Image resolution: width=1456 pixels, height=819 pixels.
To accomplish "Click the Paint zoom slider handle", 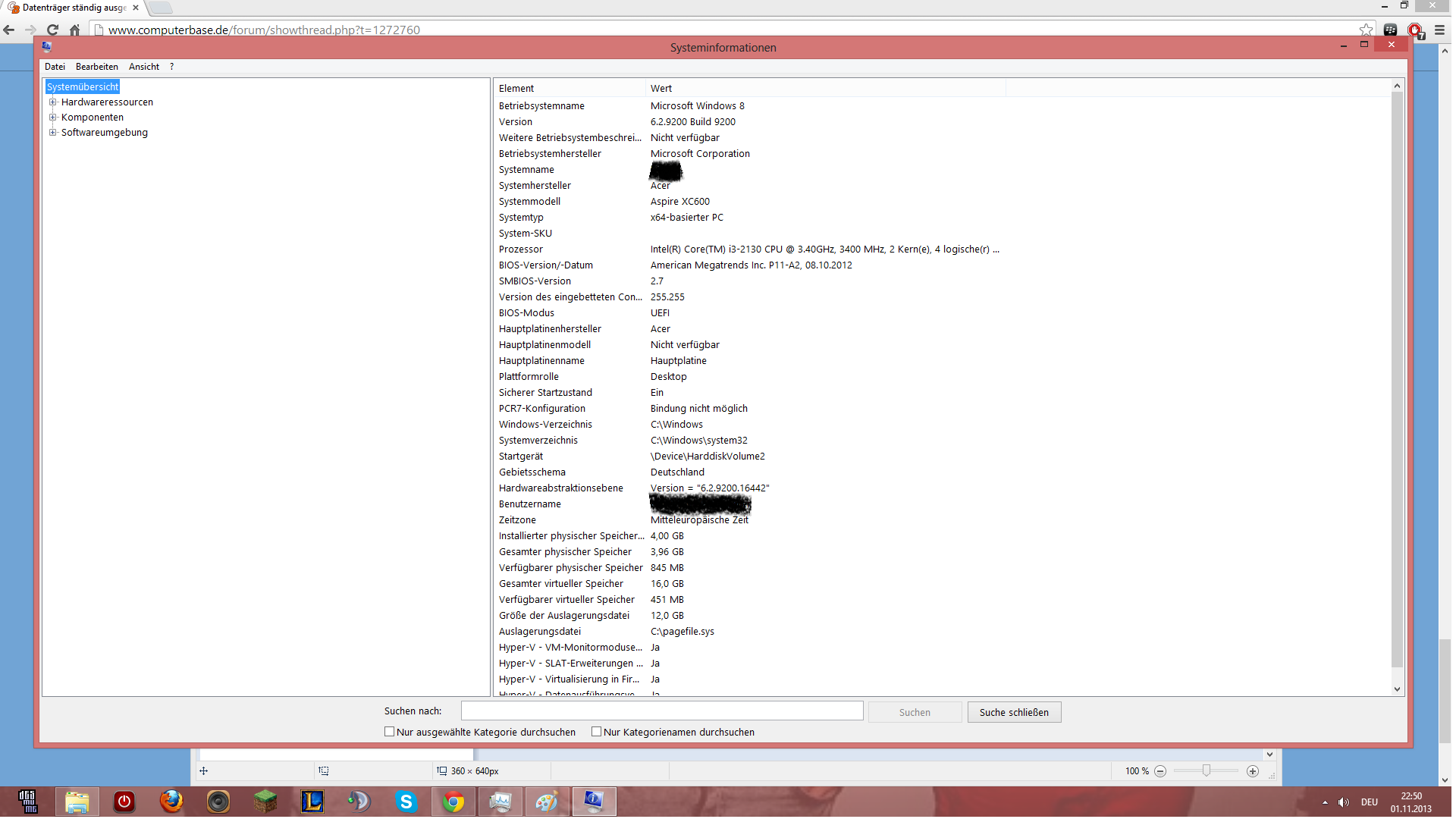I will [x=1207, y=770].
